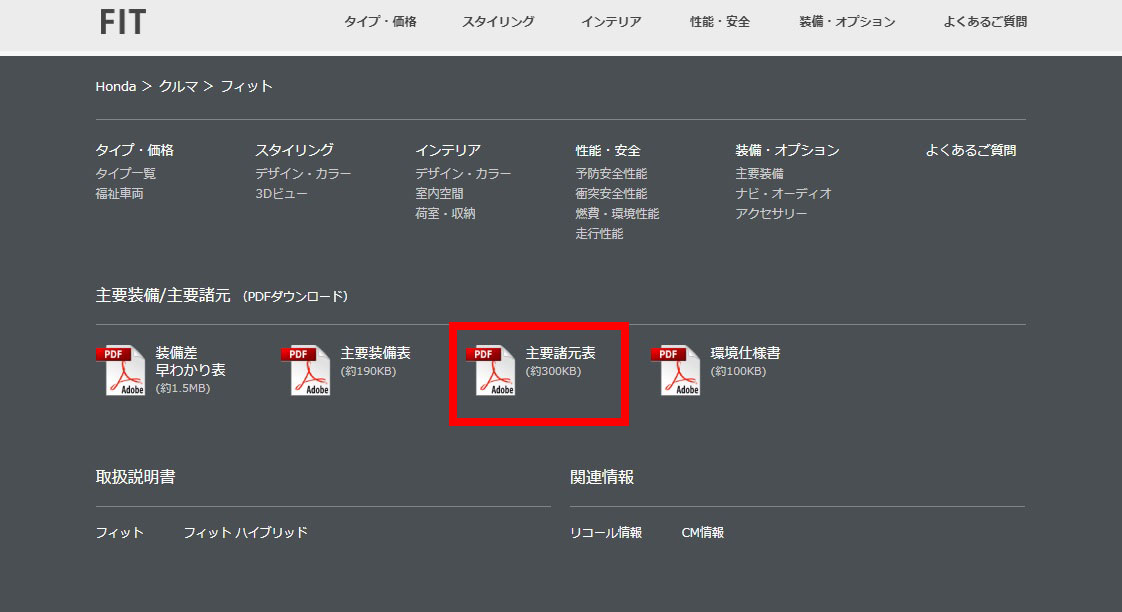Open the 装備・オプション footer heading
The width and height of the screenshot is (1122, 612).
click(x=787, y=150)
